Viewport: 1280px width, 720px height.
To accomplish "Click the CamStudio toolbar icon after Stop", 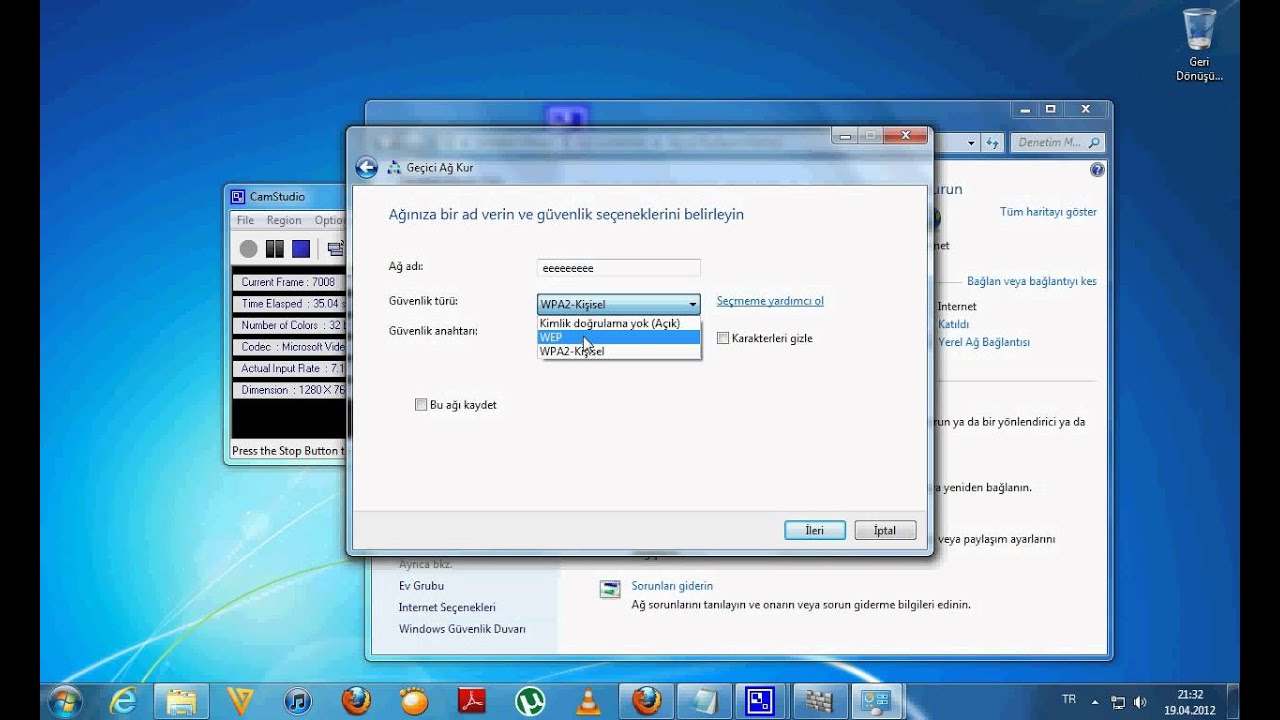I will (x=336, y=249).
